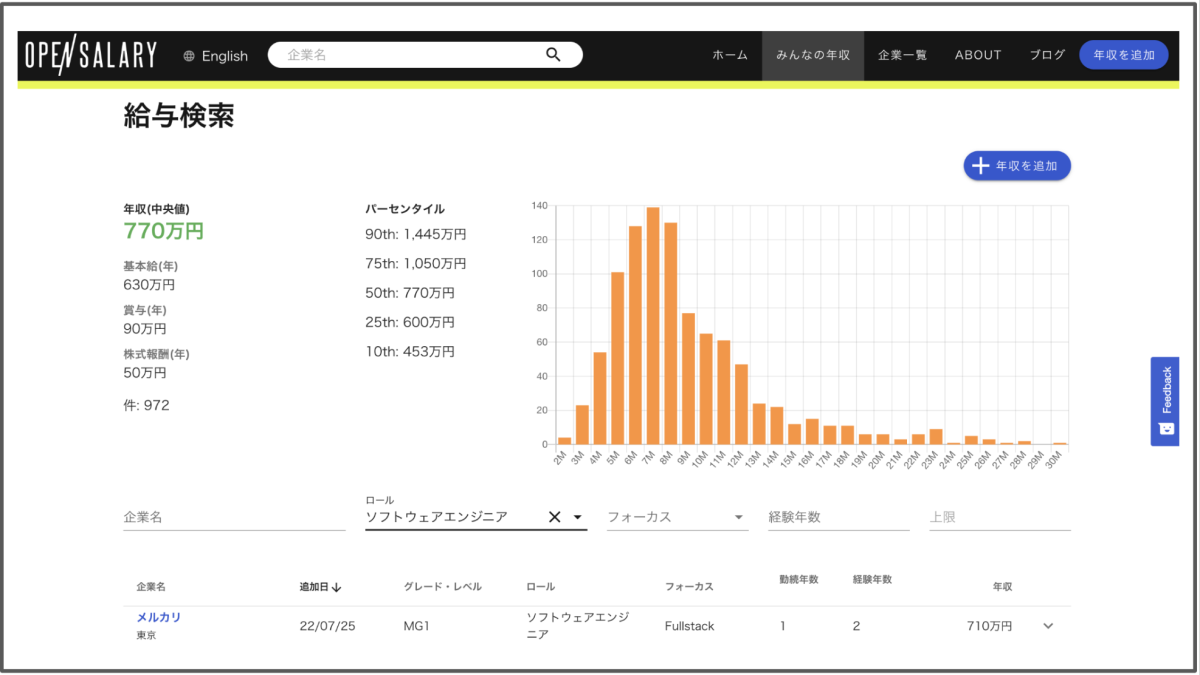
Task: Open the ブログ link
Action: click(x=1047, y=56)
